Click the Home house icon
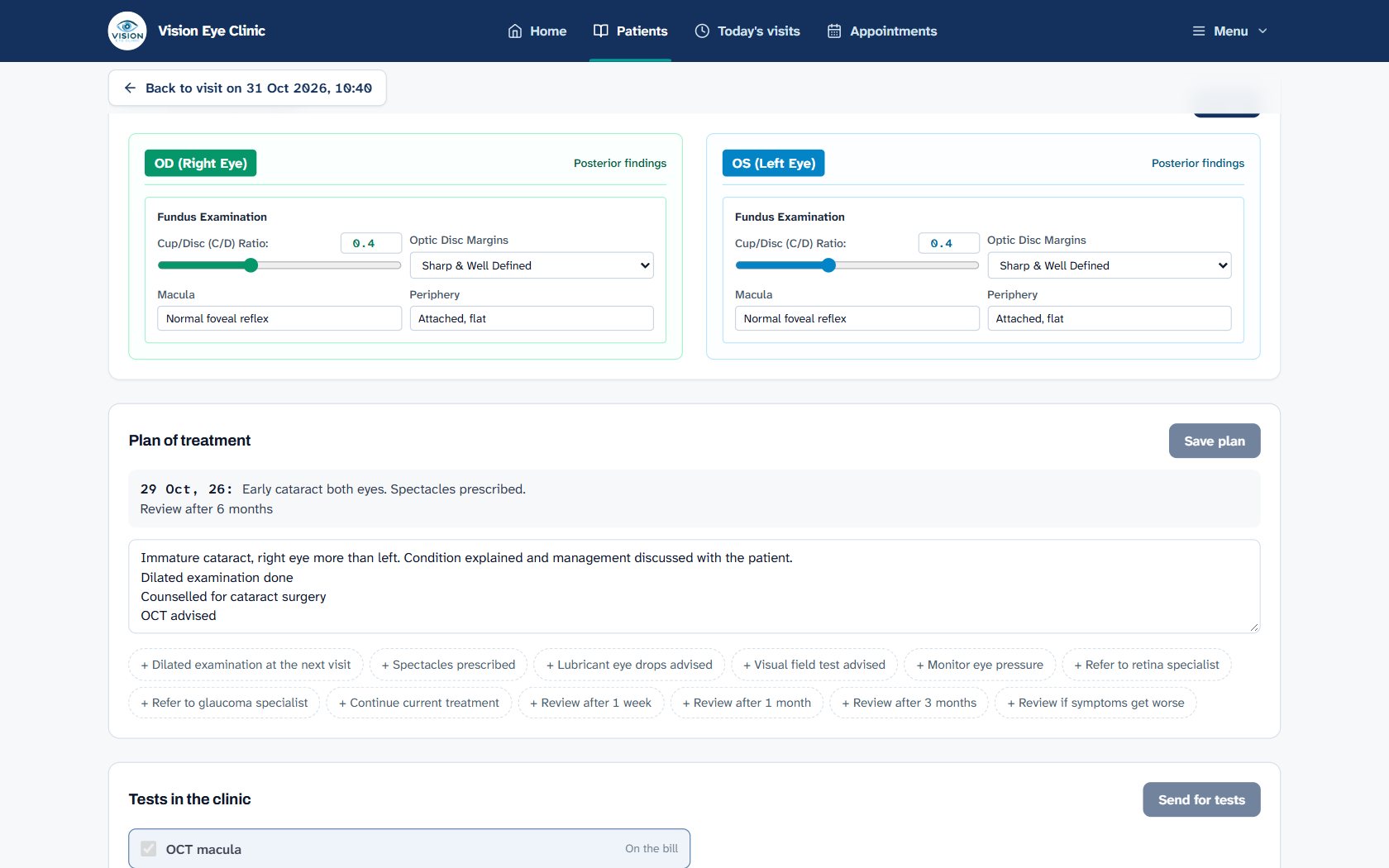Screen dimensions: 1389x868 tap(515, 31)
